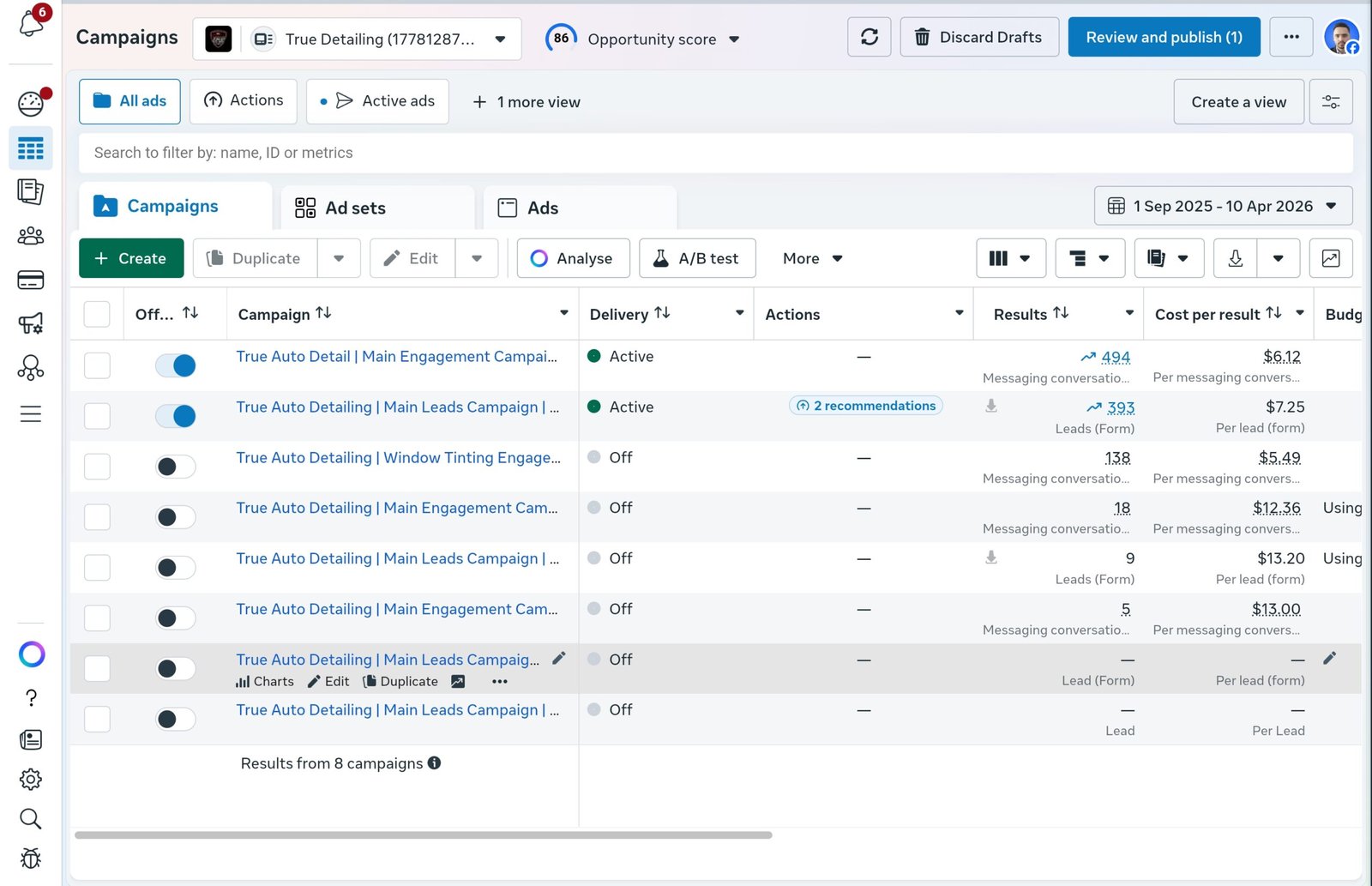Click the green Create button
The width and height of the screenshot is (1372, 886).
tap(131, 258)
